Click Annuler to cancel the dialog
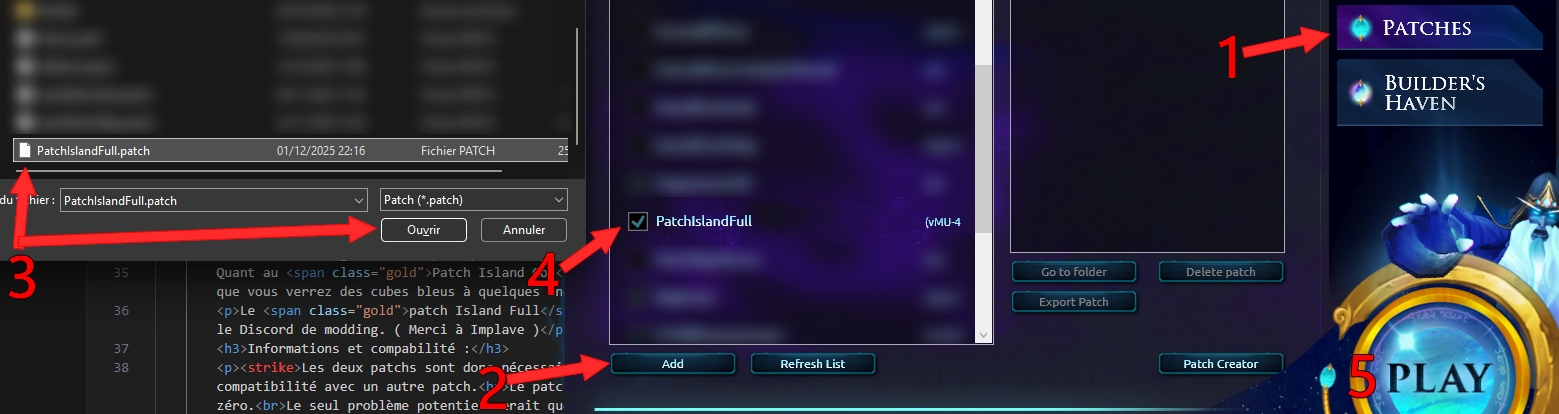Viewport: 1559px width, 414px height. 524,229
